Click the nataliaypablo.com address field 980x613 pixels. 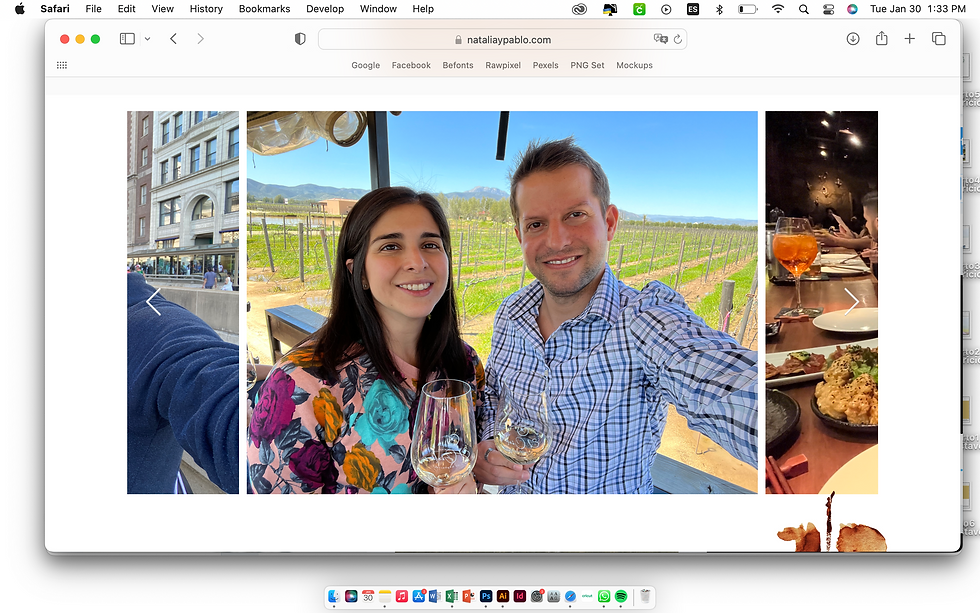click(x=502, y=39)
